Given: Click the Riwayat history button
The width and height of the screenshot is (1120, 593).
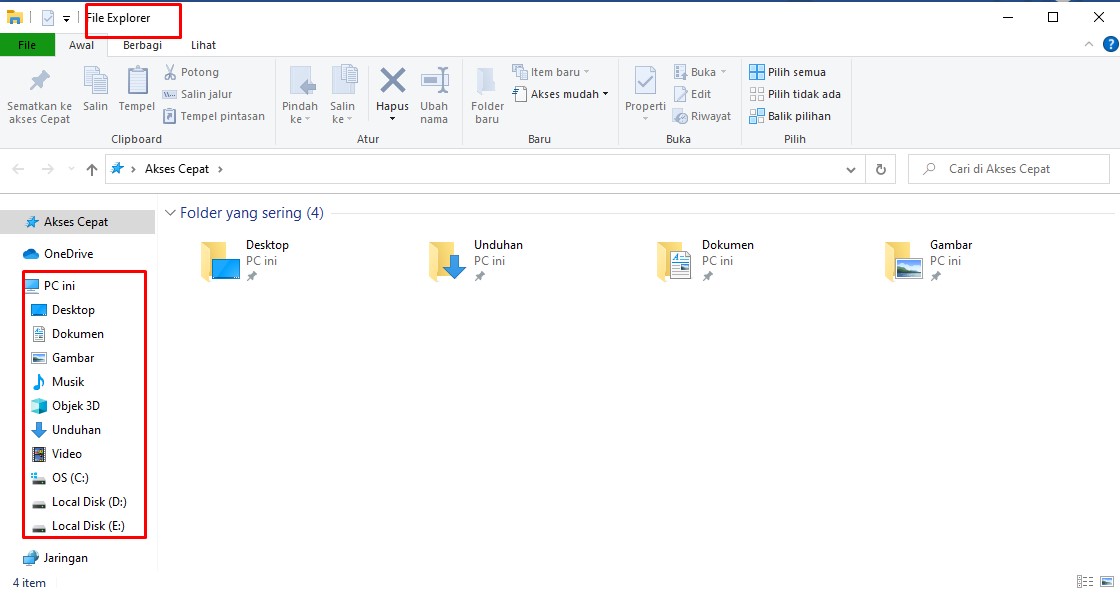Looking at the screenshot, I should (x=702, y=116).
